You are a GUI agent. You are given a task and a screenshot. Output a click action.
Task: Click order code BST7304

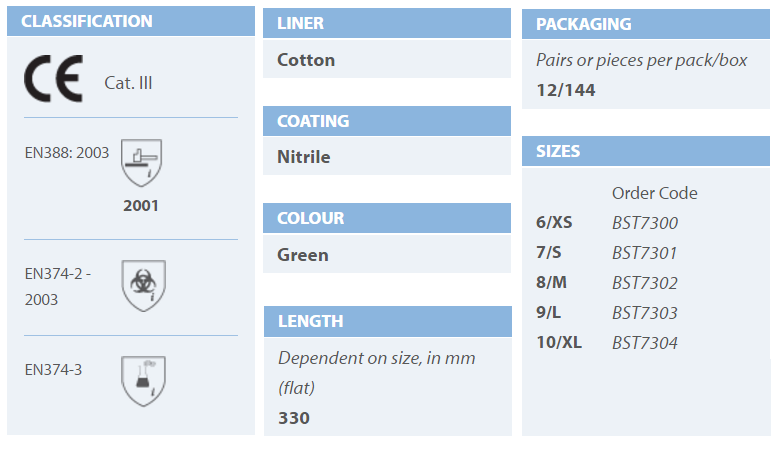click(644, 343)
